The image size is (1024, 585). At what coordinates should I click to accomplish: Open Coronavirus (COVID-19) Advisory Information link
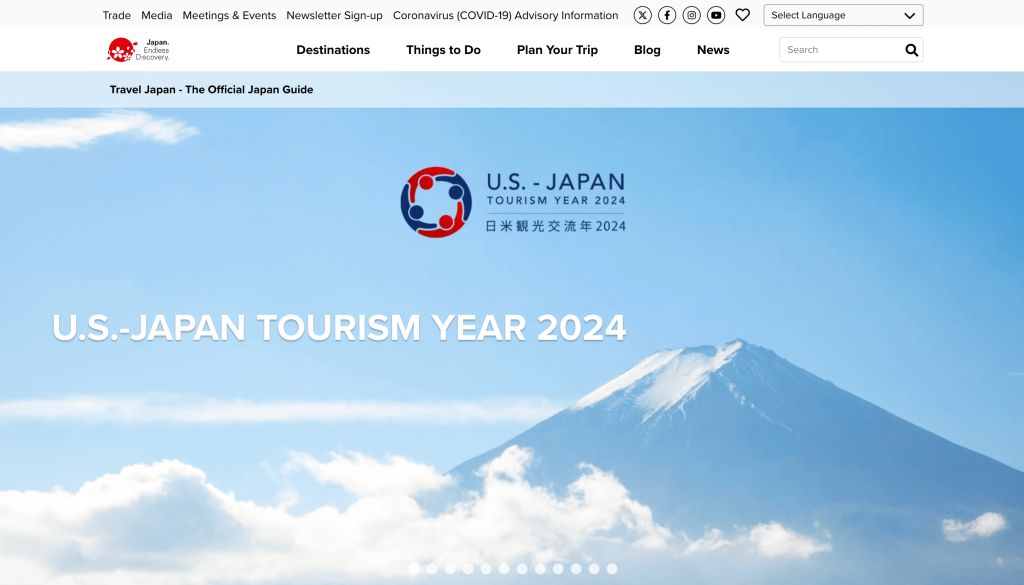pos(505,15)
